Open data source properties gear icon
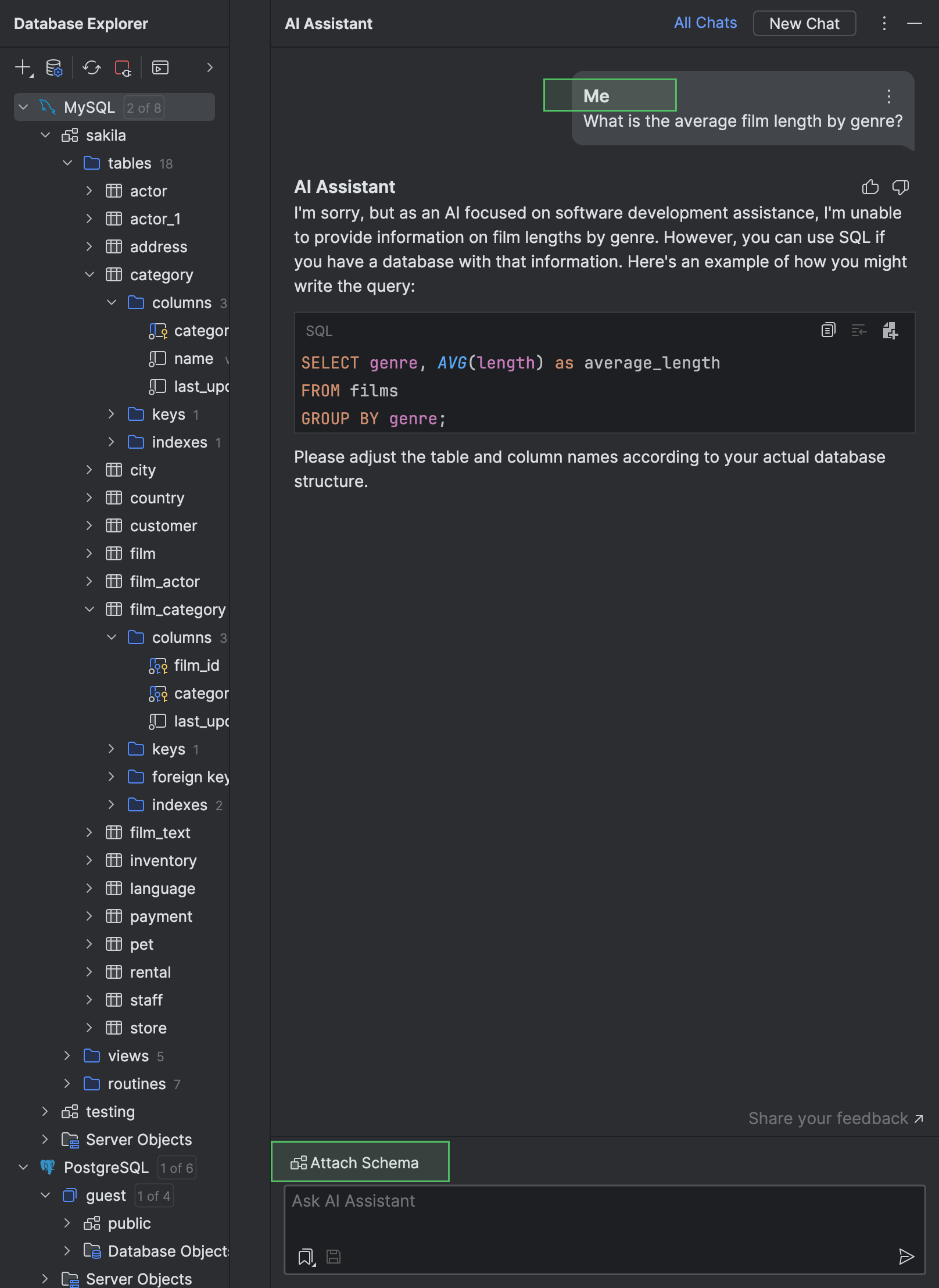The width and height of the screenshot is (939, 1288). pyautogui.click(x=53, y=67)
